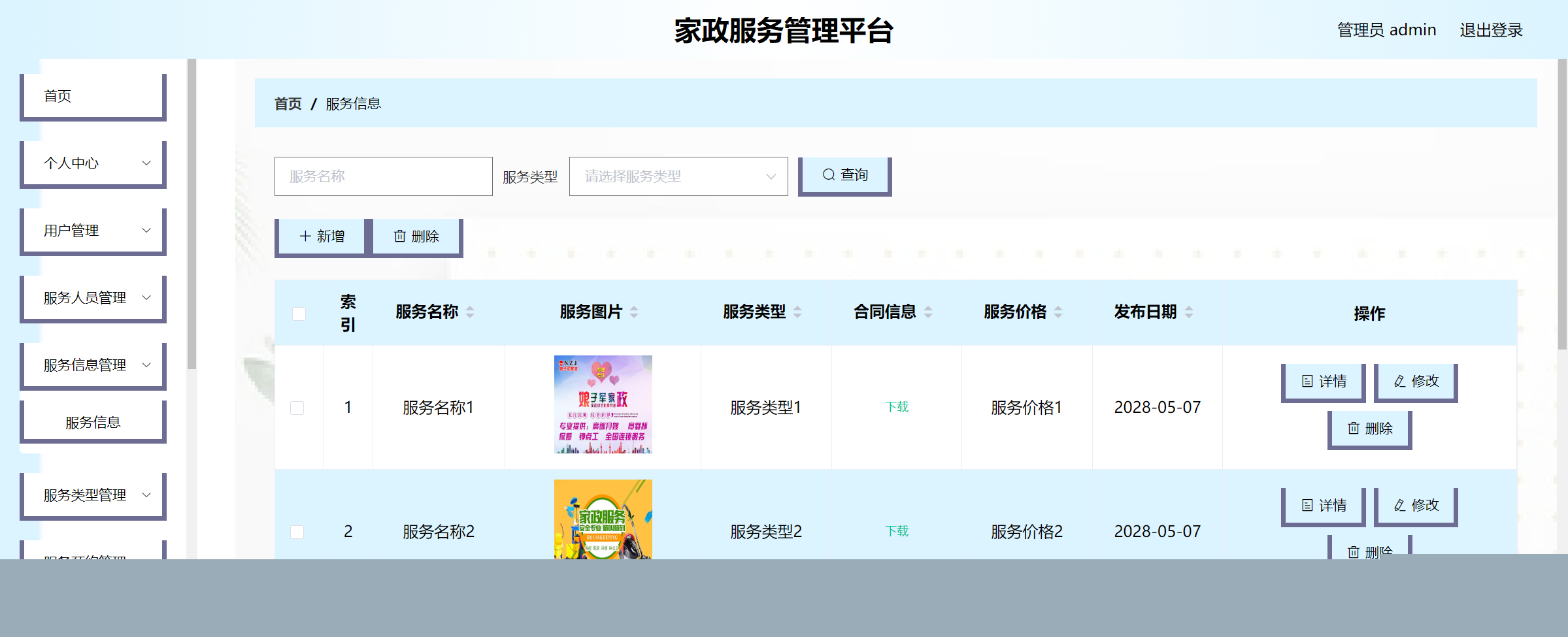The height and width of the screenshot is (637, 1568).
Task: Check the checkbox for 服务名称1 row
Action: (299, 407)
